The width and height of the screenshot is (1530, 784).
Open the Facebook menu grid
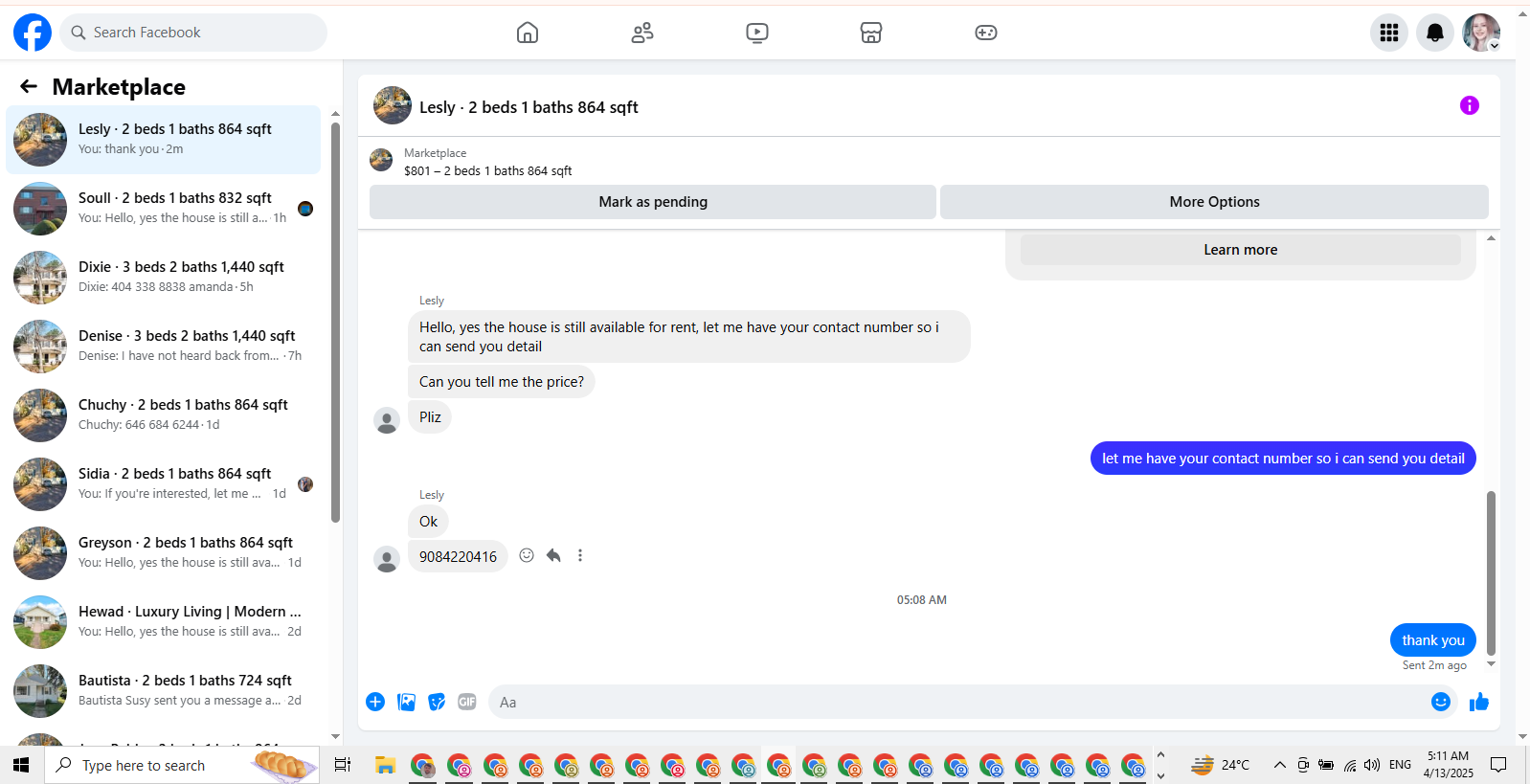1389,33
